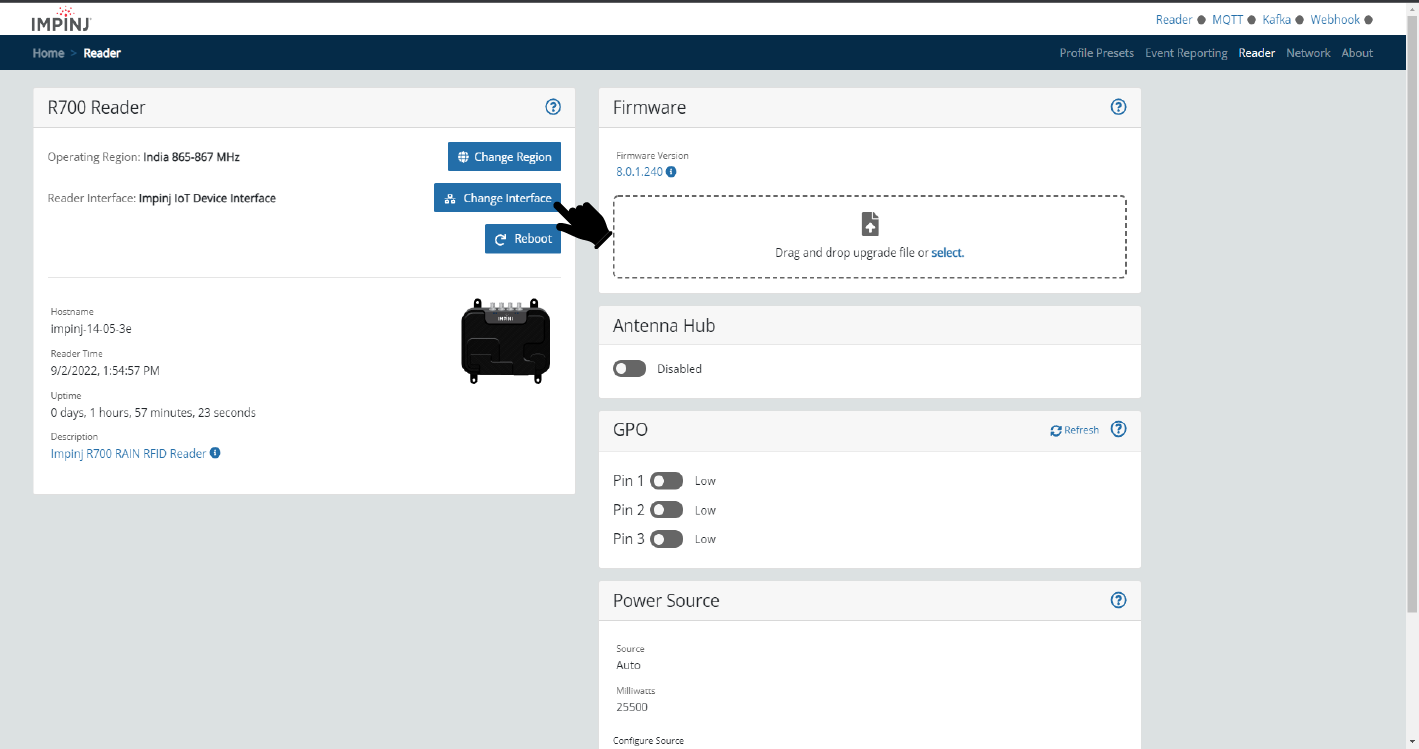The width and height of the screenshot is (1419, 749).
Task: Click the Change Region button
Action: pos(504,157)
